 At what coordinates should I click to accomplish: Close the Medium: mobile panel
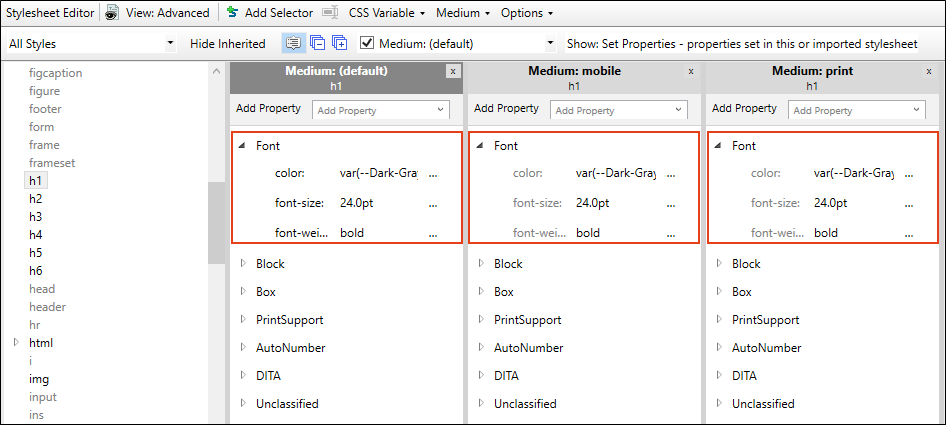click(691, 71)
